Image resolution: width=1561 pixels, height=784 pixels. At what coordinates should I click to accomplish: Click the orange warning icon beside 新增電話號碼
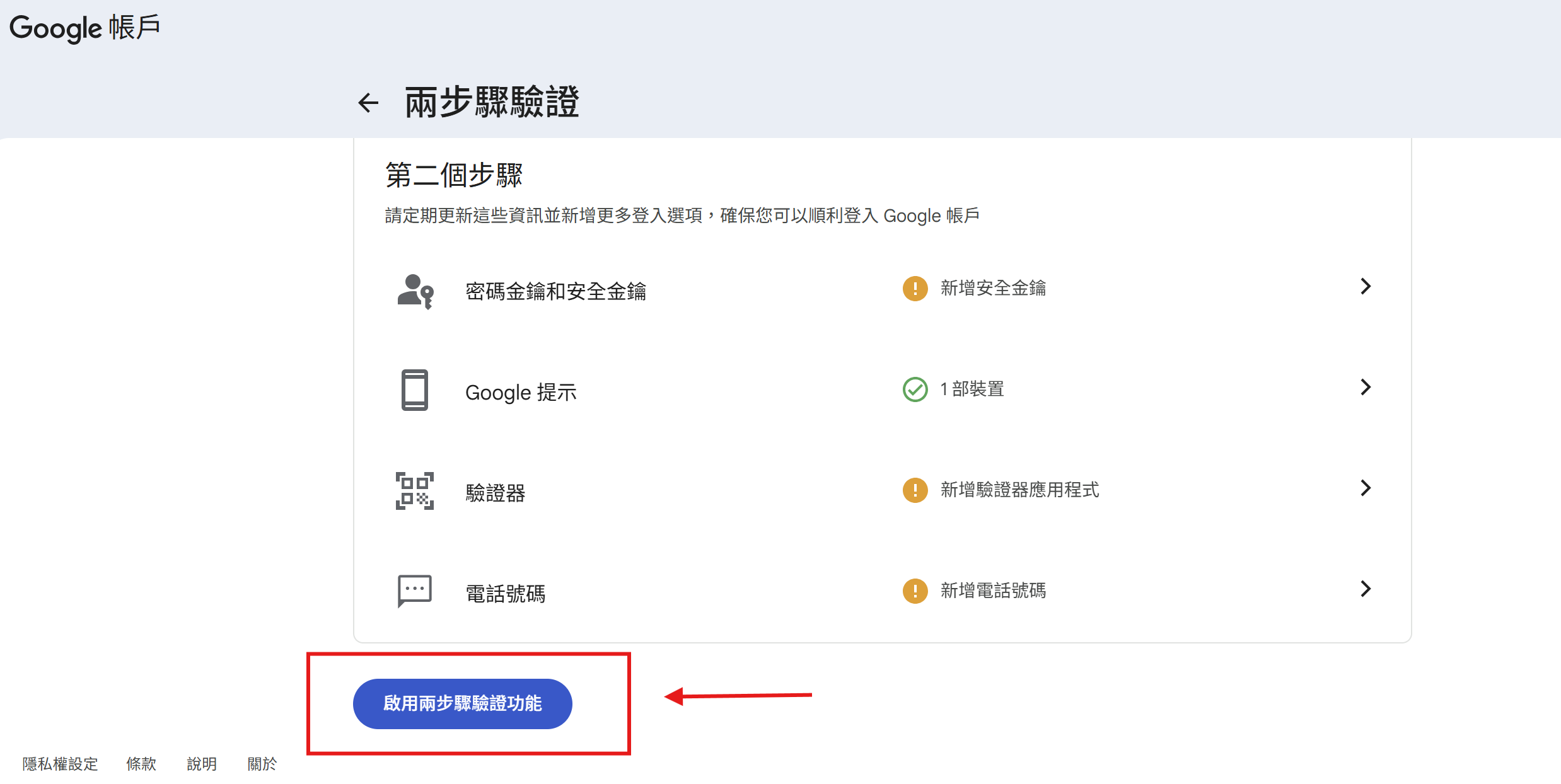tap(915, 591)
